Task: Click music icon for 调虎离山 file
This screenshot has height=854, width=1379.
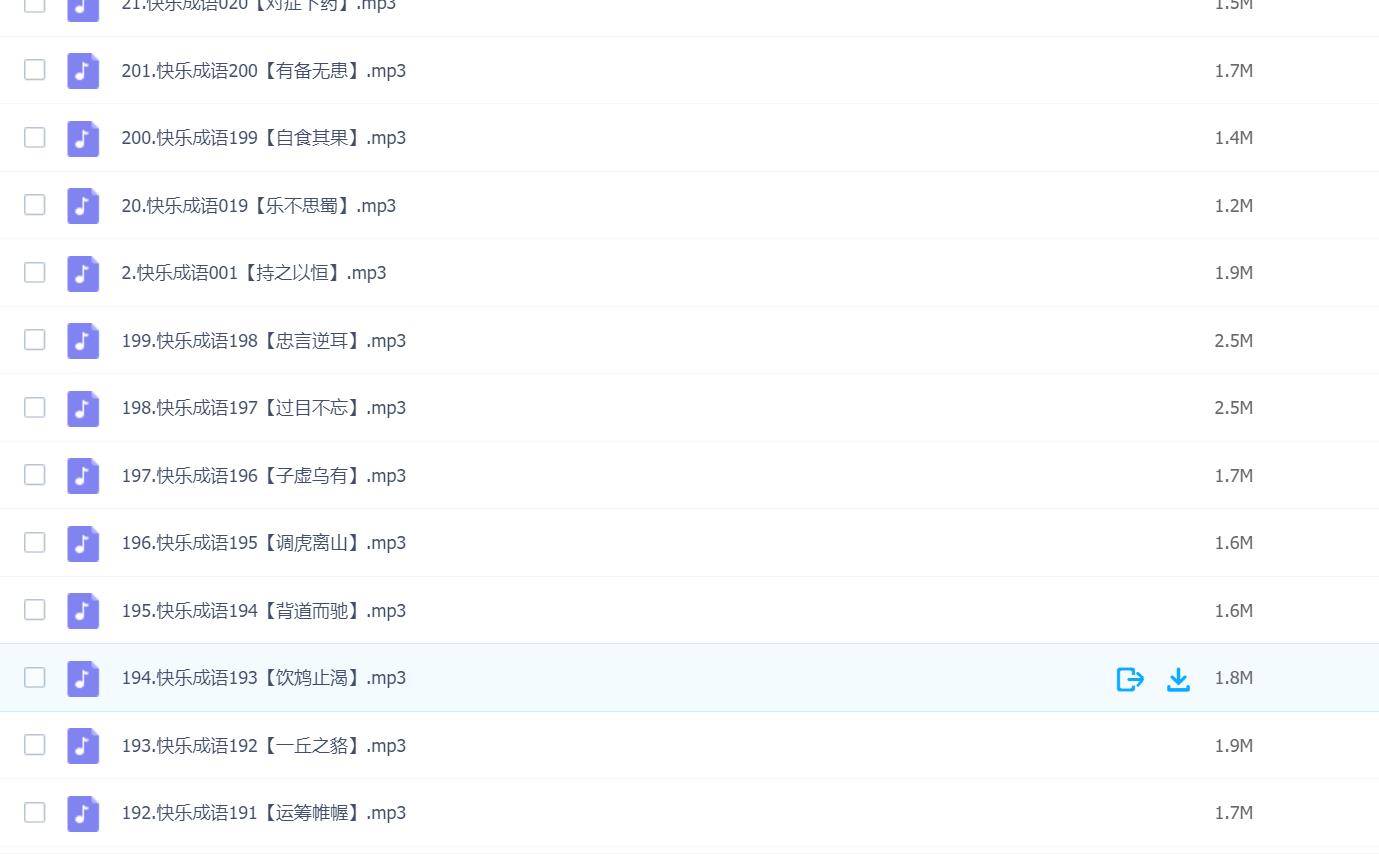Action: 83,543
